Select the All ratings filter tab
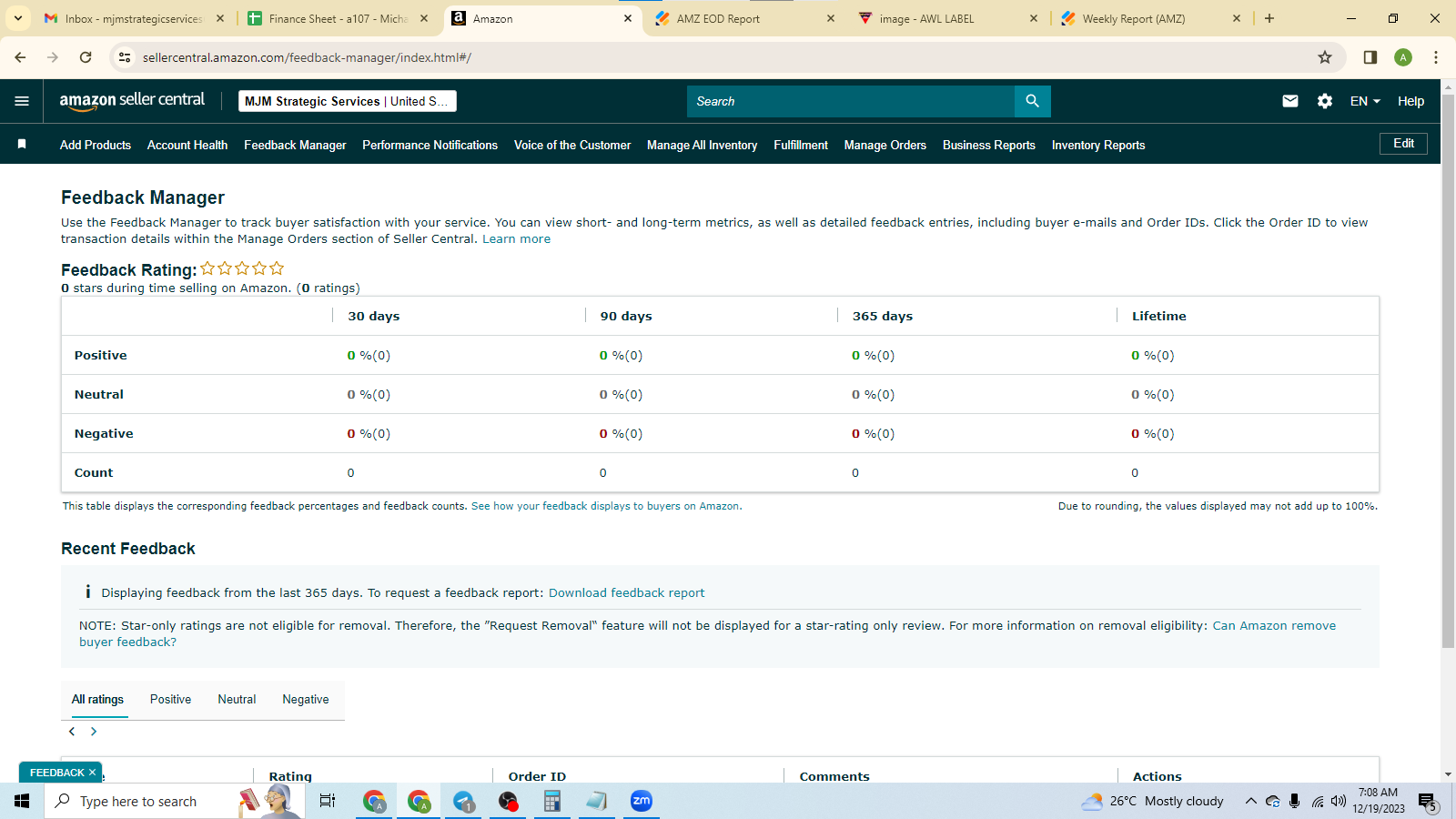Viewport: 1456px width, 819px height. click(97, 699)
